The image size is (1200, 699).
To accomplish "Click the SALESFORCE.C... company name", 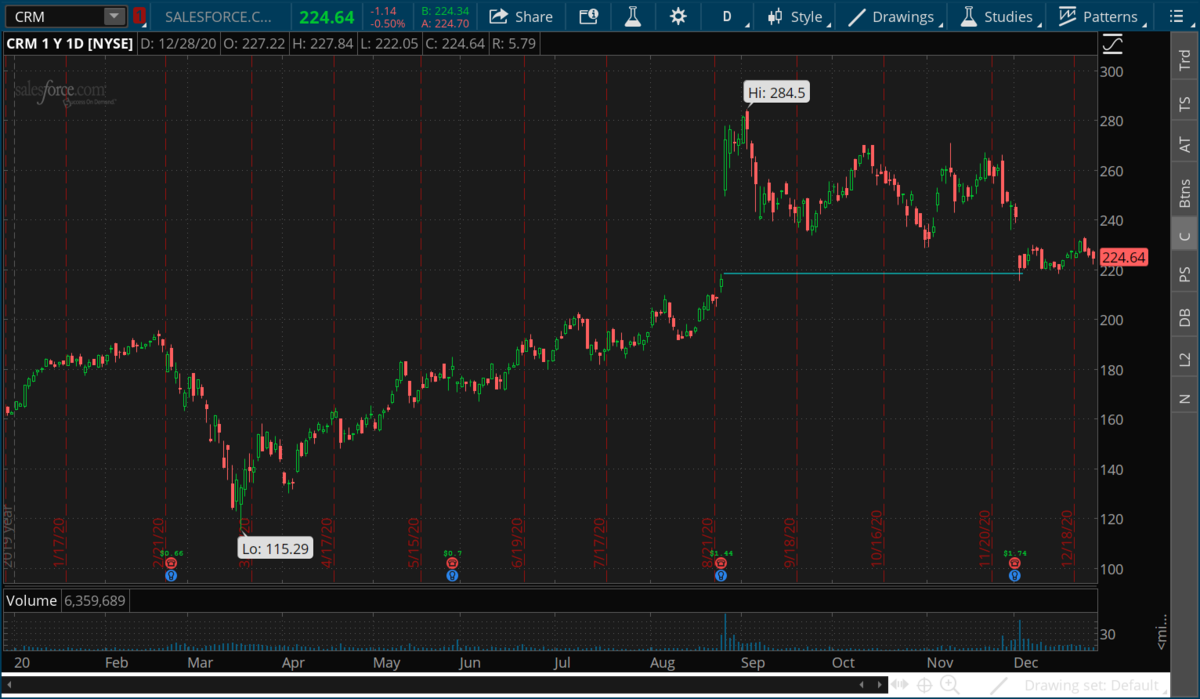I will coord(218,17).
